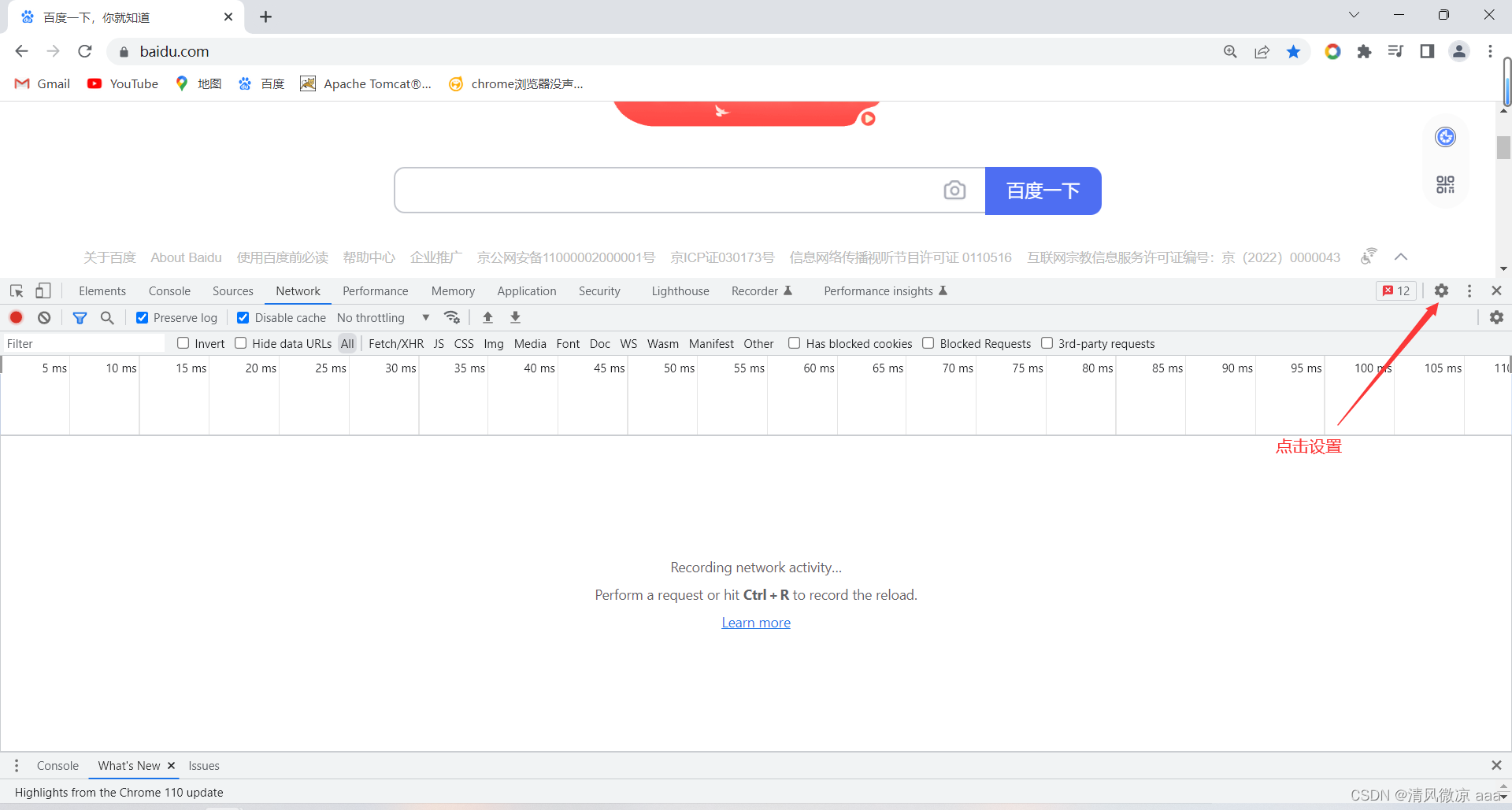Image resolution: width=1512 pixels, height=810 pixels.
Task: Click Export HAR download icon
Action: [515, 317]
